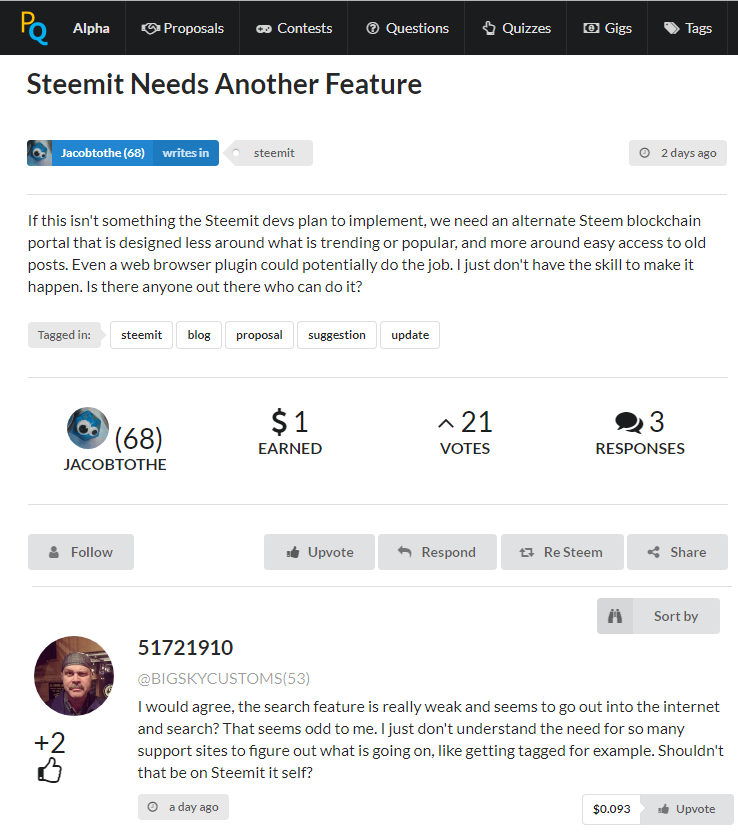Screen dimensions: 738x840
Task: Click the PQ logo icon
Action: 33,28
